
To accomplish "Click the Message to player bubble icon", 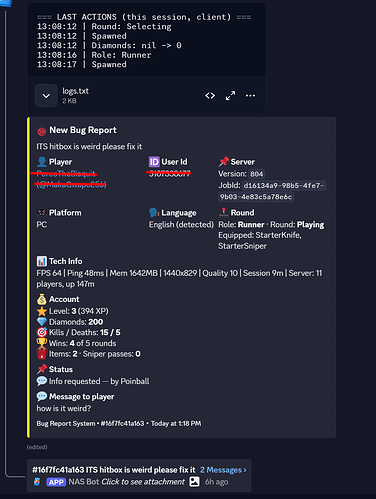I will pos(42,396).
